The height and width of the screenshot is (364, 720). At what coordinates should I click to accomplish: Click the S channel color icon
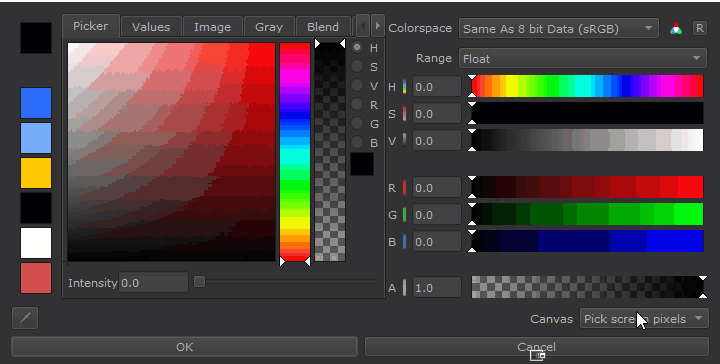tap(405, 114)
